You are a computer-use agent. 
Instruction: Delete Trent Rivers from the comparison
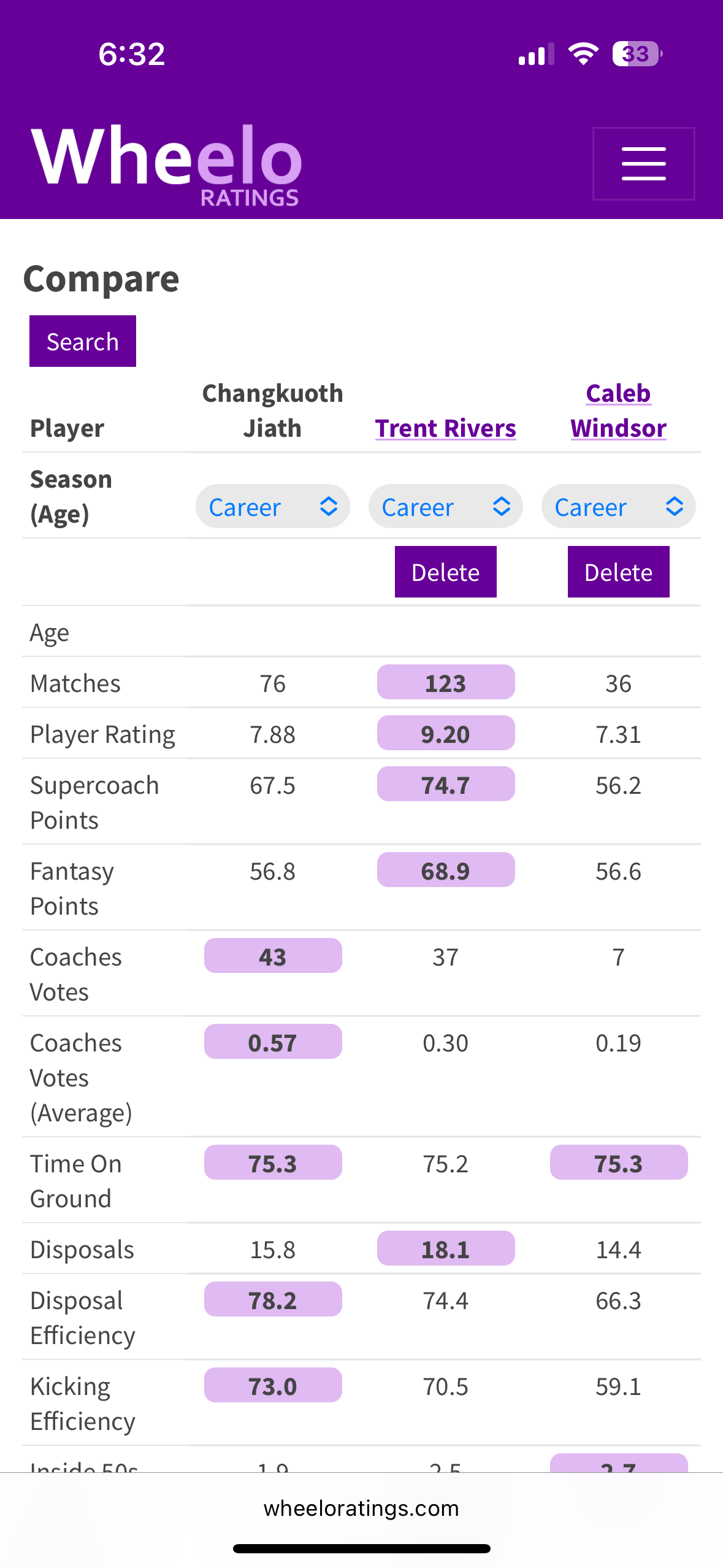[x=445, y=572]
